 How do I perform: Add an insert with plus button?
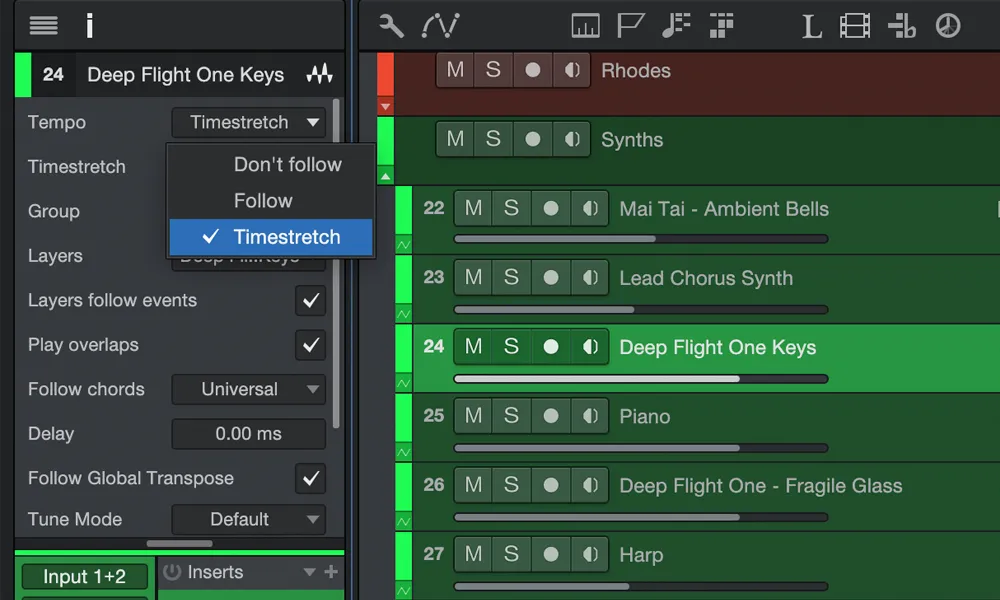[x=330, y=572]
